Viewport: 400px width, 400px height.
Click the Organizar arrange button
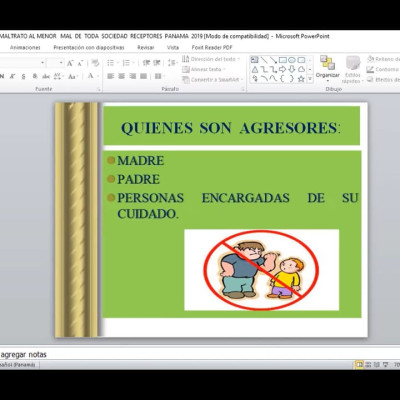click(x=328, y=69)
